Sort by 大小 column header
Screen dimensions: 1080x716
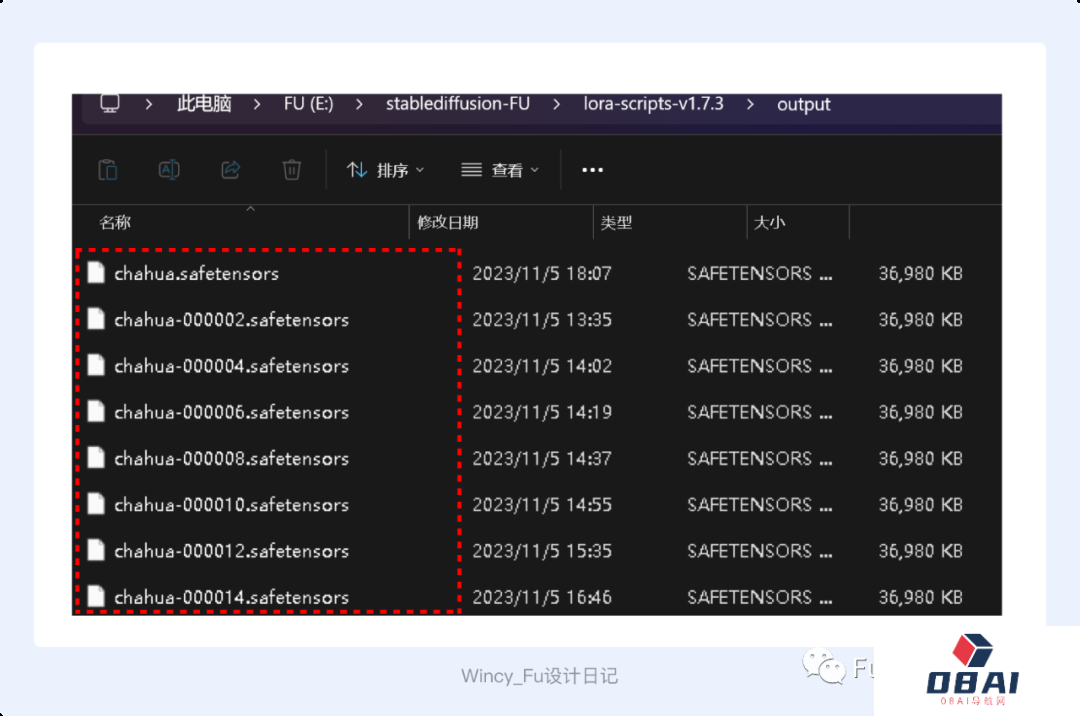(x=769, y=223)
